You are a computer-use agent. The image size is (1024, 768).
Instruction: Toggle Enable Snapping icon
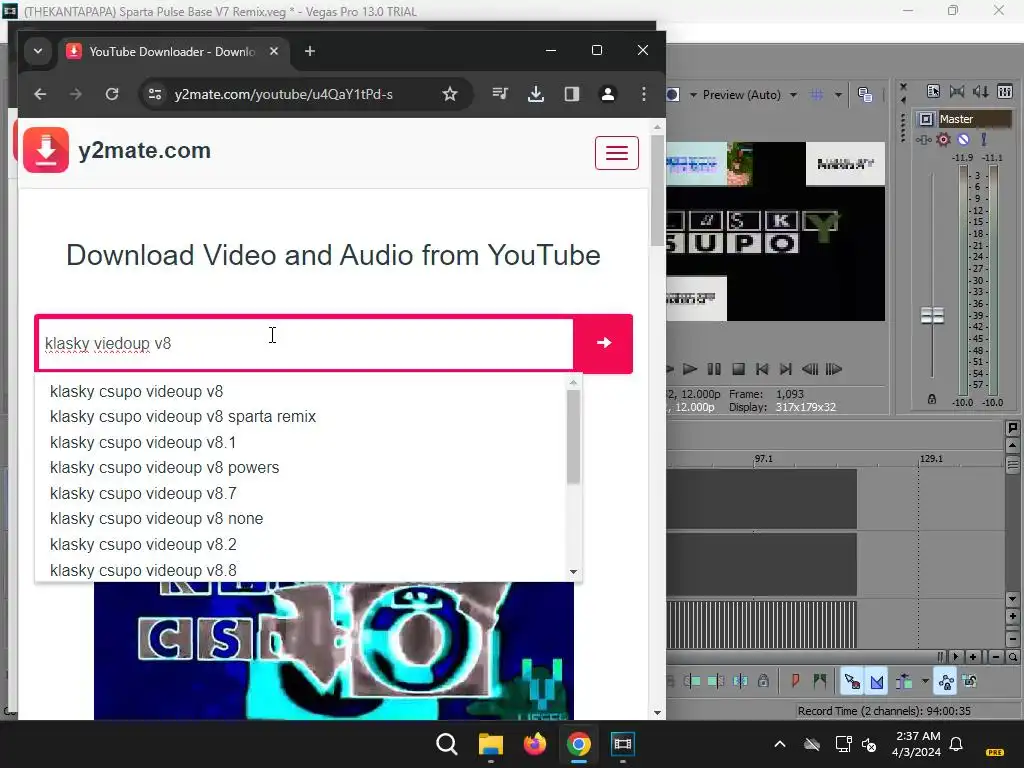pos(852,682)
